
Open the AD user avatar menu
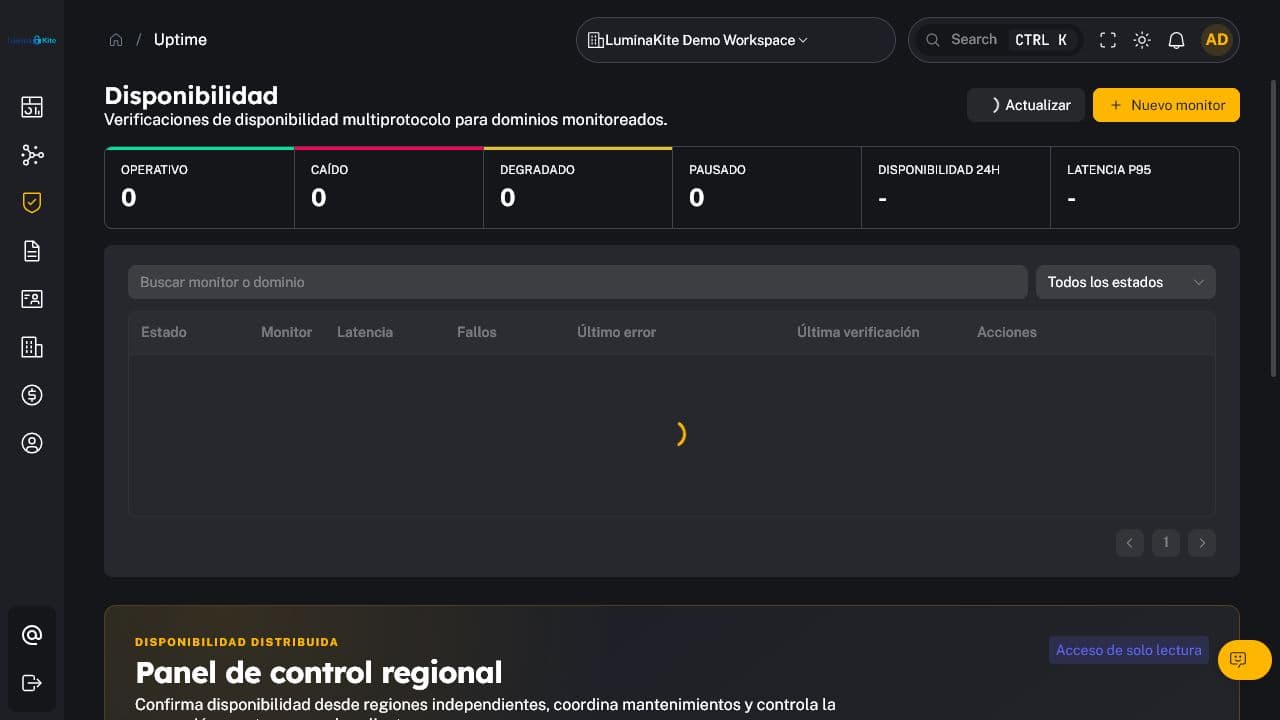click(1217, 40)
